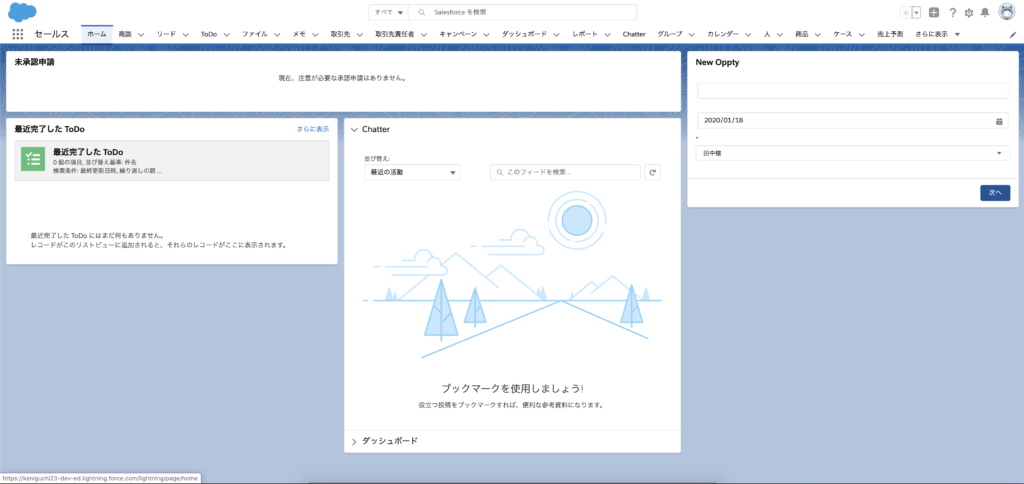Go to the ホーム tab
This screenshot has height=484, width=1024.
(x=97, y=34)
